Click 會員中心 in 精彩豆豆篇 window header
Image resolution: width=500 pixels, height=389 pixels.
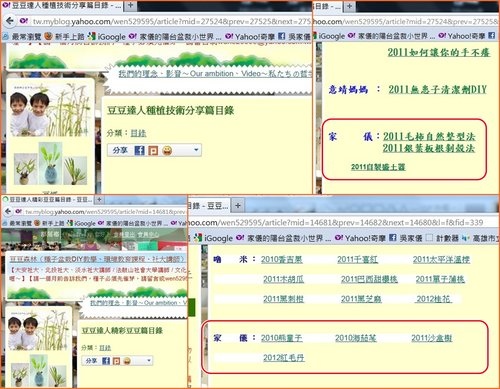tap(149, 235)
